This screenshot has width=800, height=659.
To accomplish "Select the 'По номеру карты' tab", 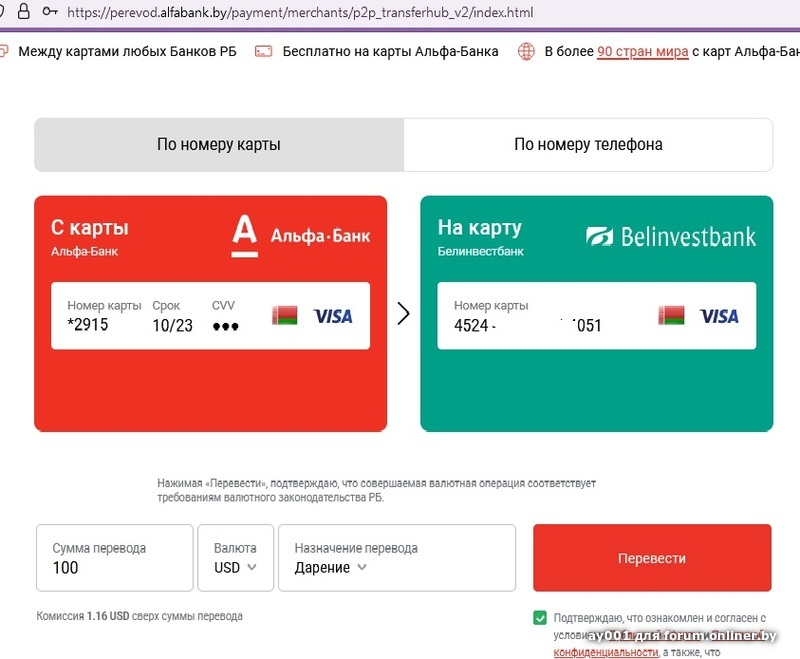I will coord(219,145).
